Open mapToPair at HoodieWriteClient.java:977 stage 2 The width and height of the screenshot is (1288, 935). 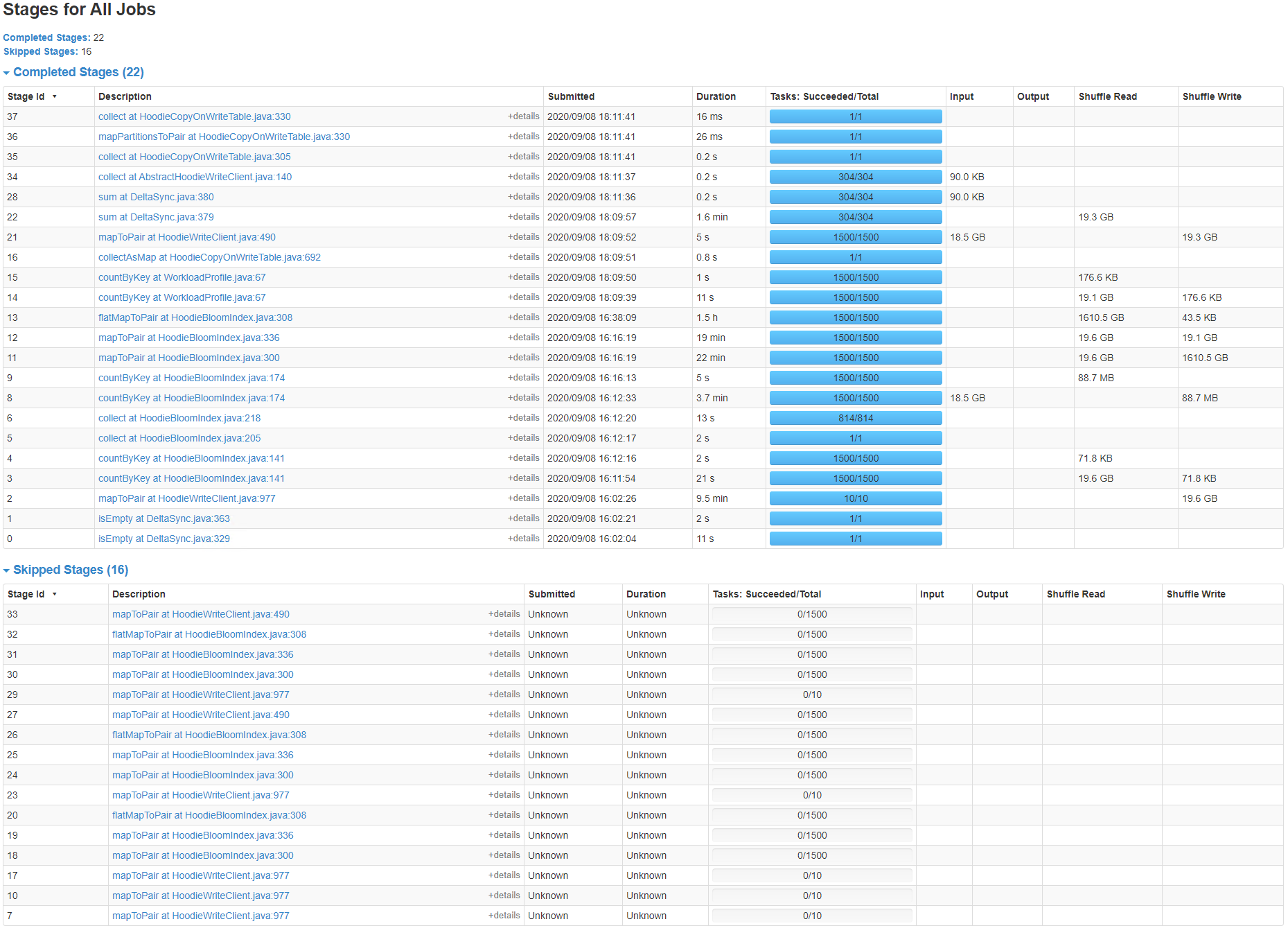[x=187, y=498]
